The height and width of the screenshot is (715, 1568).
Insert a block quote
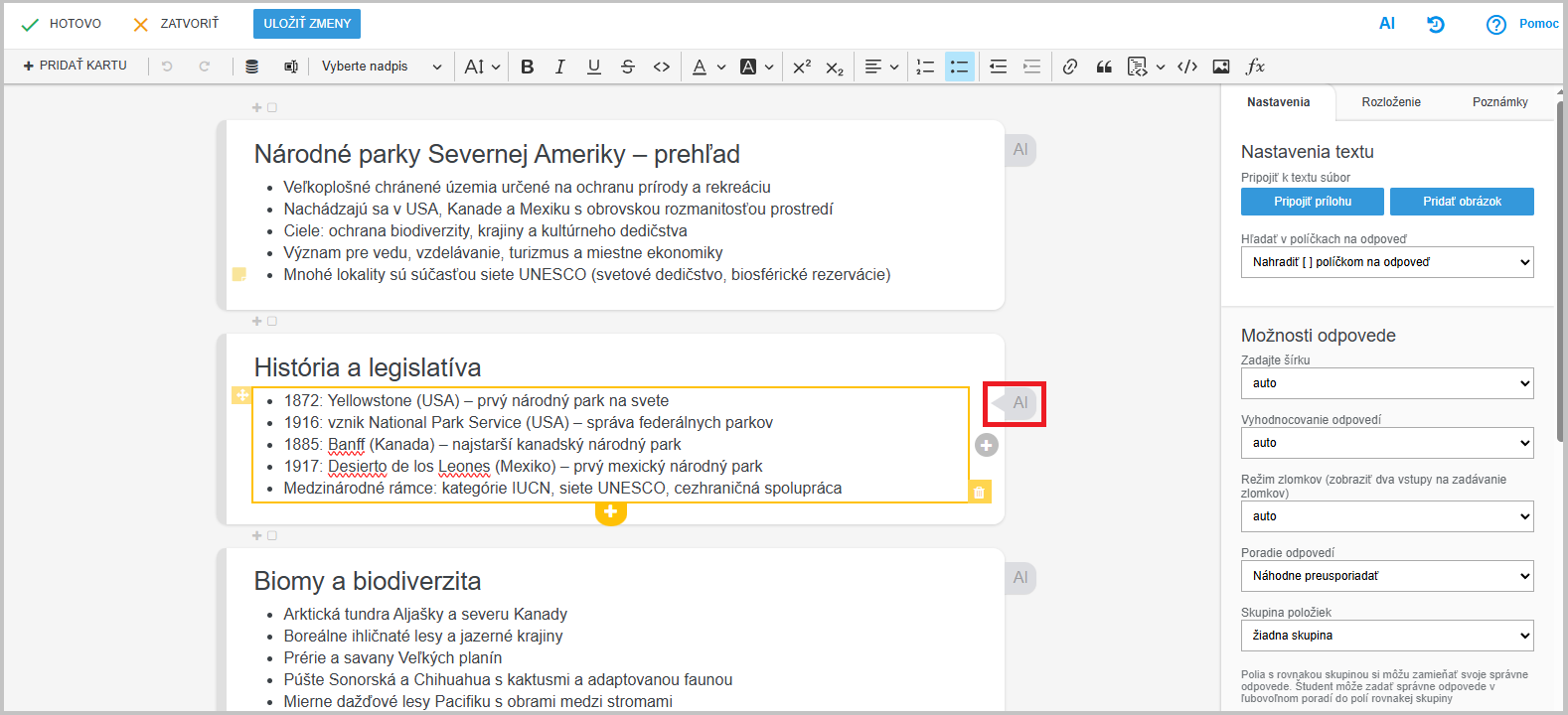click(x=1104, y=67)
